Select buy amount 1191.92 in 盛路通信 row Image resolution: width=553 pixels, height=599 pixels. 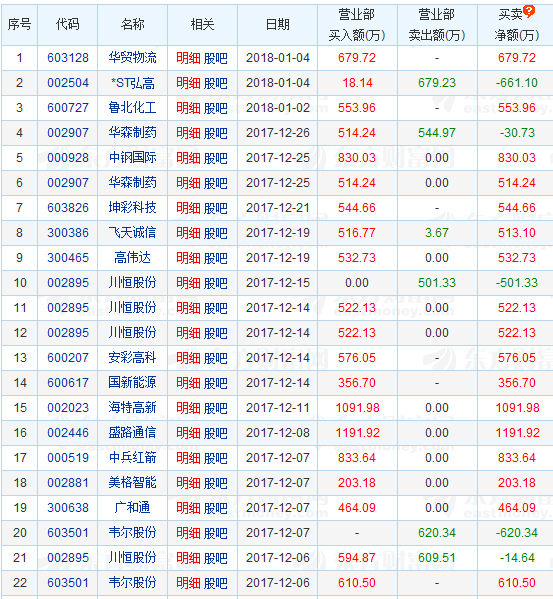[357, 433]
